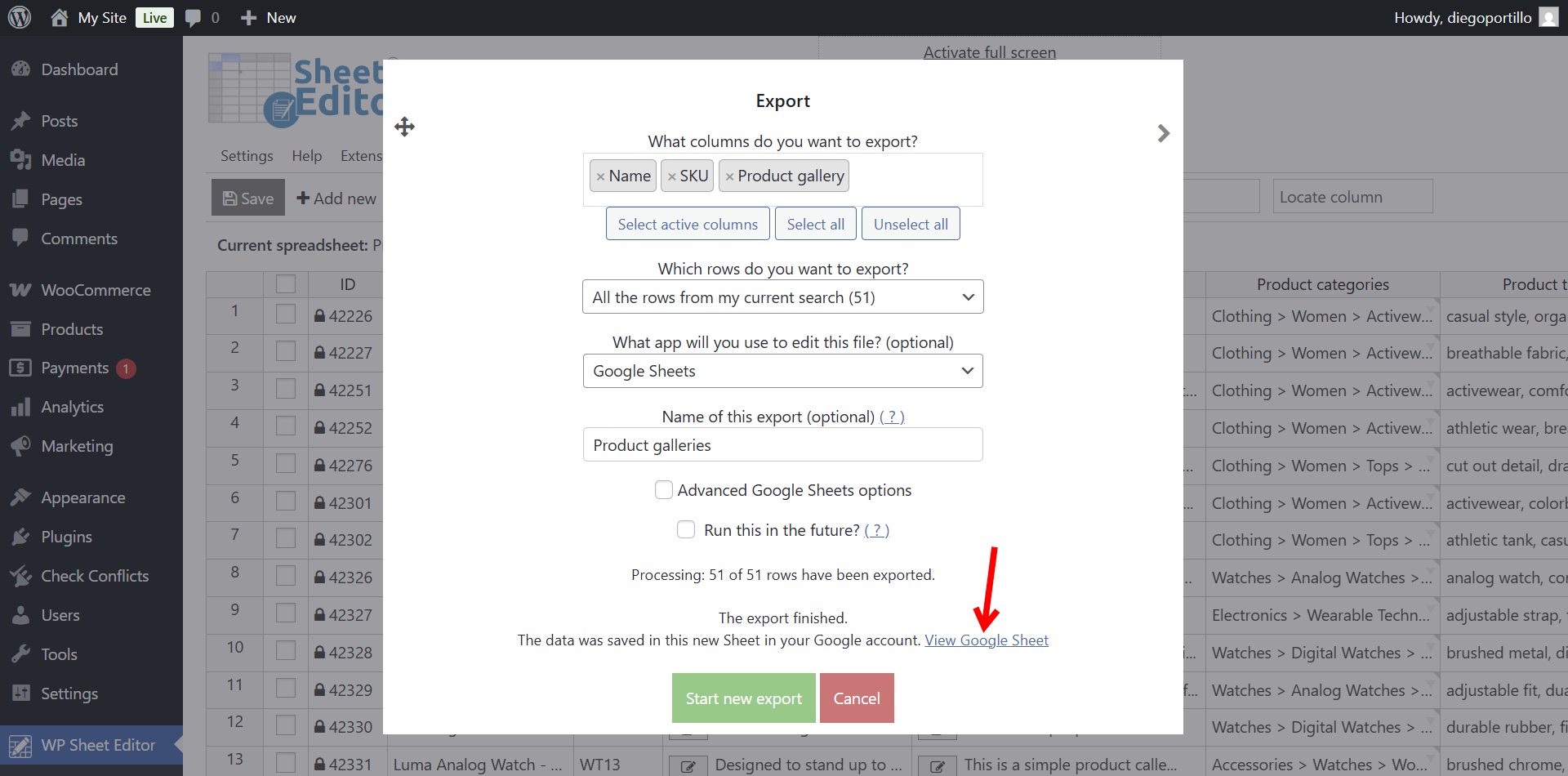
Task: Check the Run this in the future option
Action: pos(686,529)
